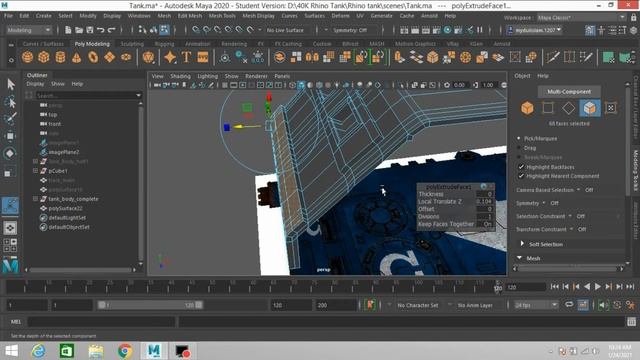Open Maya from Windows taskbar
This screenshot has width=640, height=360.
pos(154,351)
